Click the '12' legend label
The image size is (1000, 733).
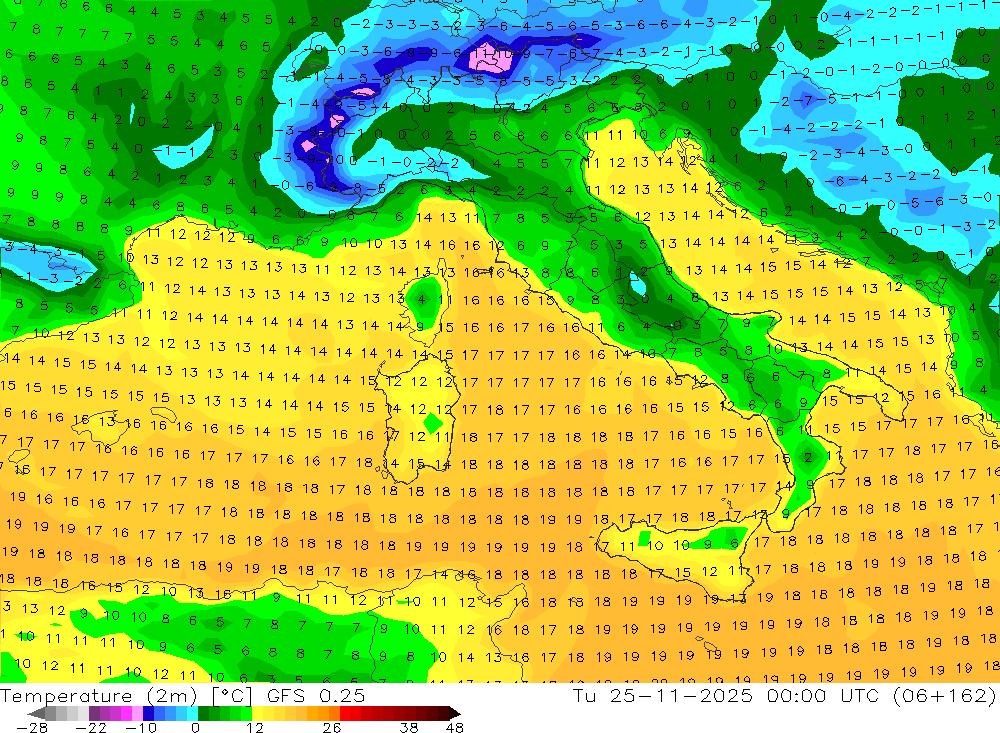[x=254, y=728]
